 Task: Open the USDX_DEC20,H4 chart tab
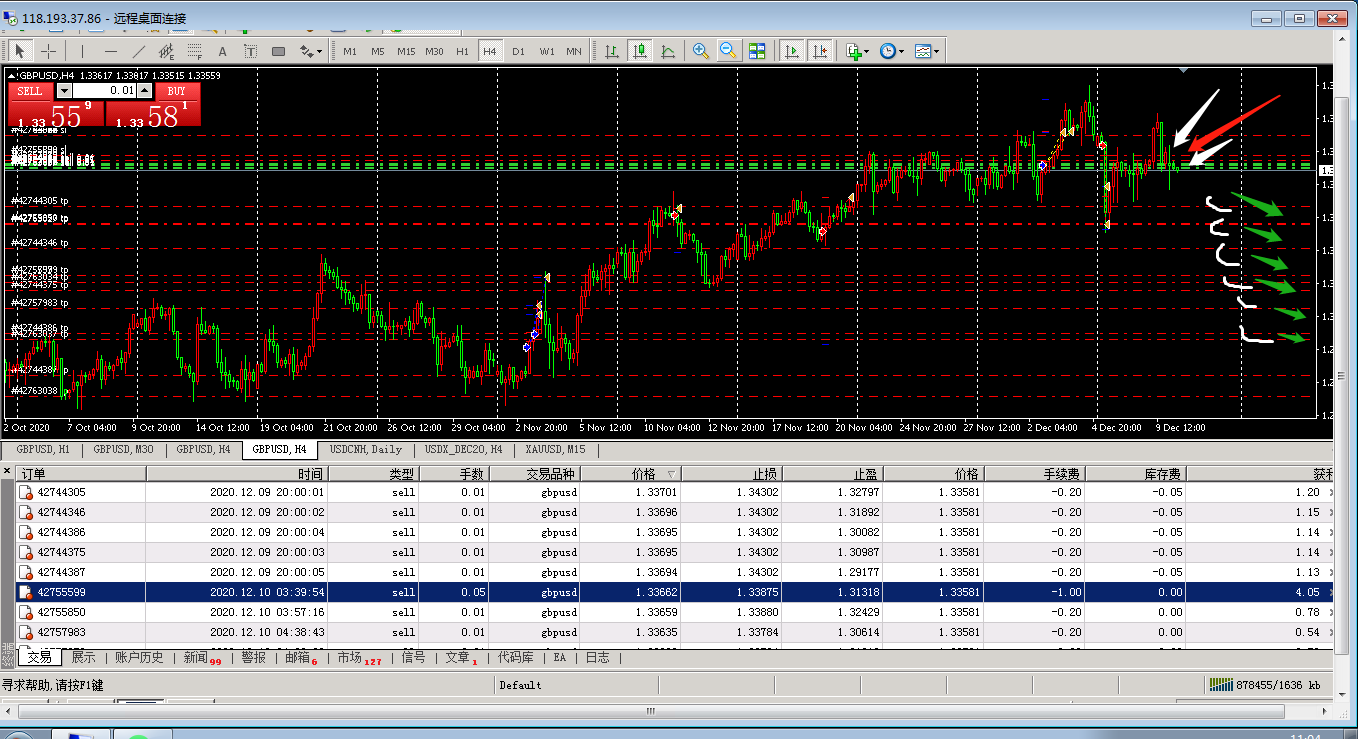click(x=463, y=450)
